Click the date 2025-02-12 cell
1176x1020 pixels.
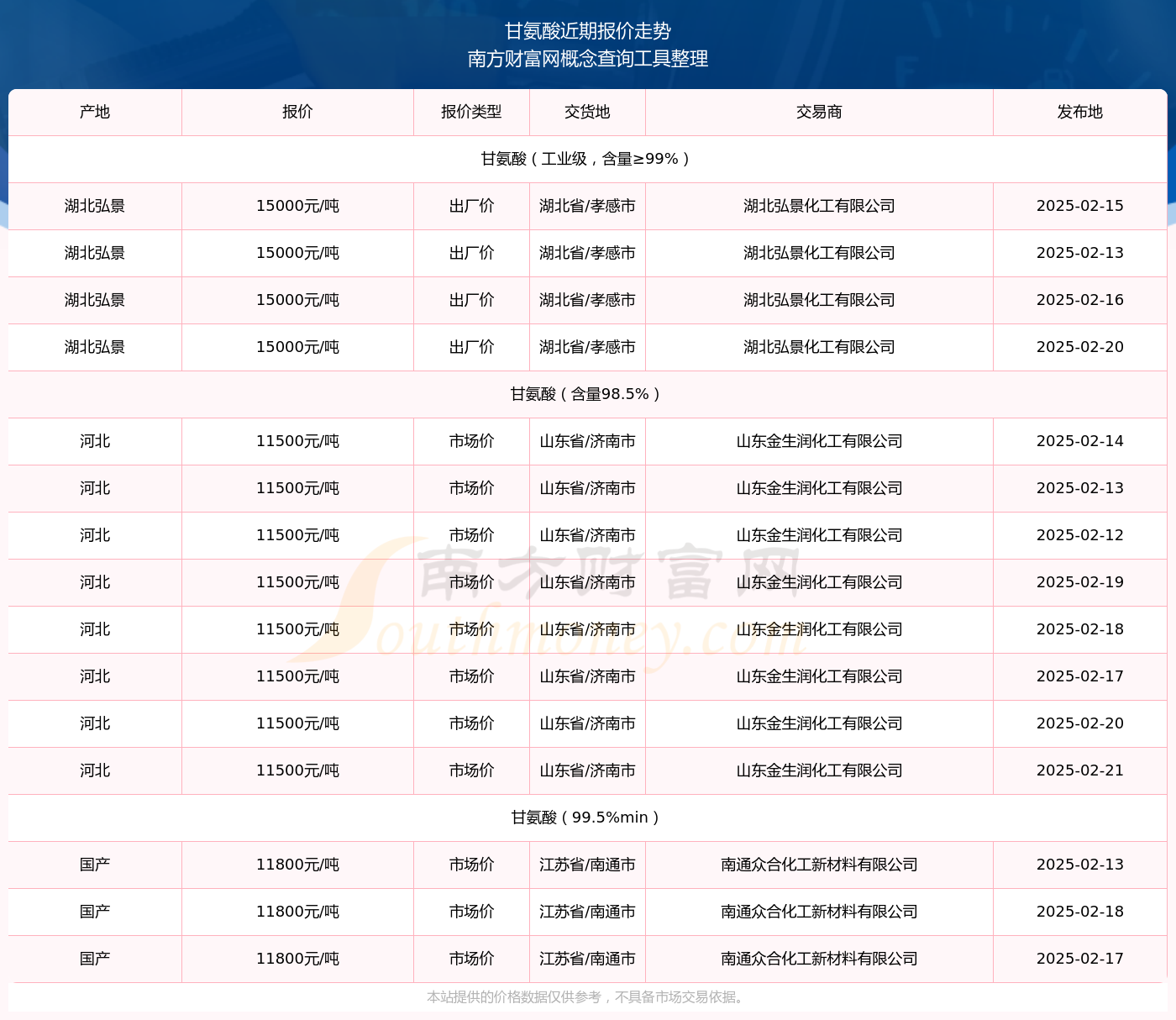click(x=1080, y=535)
